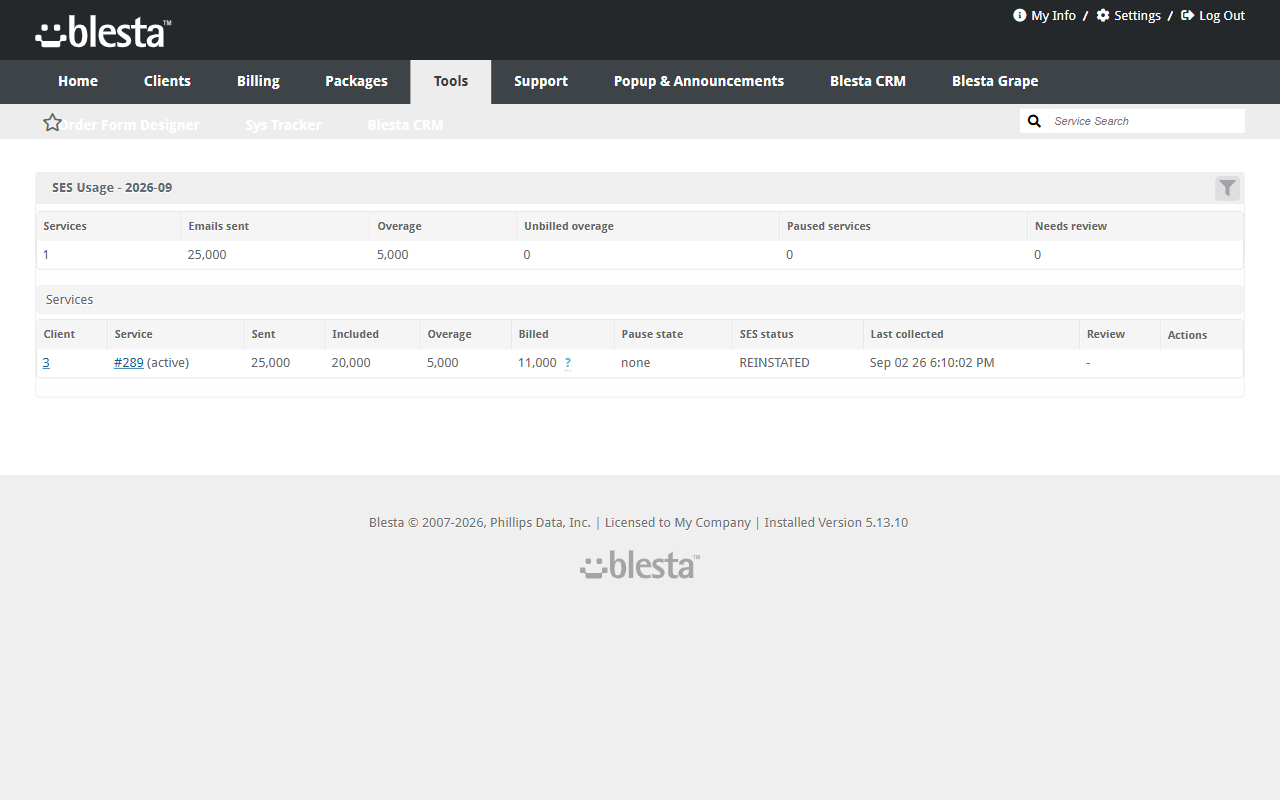Click the Settings gear icon
The width and height of the screenshot is (1280, 800).
tap(1103, 15)
